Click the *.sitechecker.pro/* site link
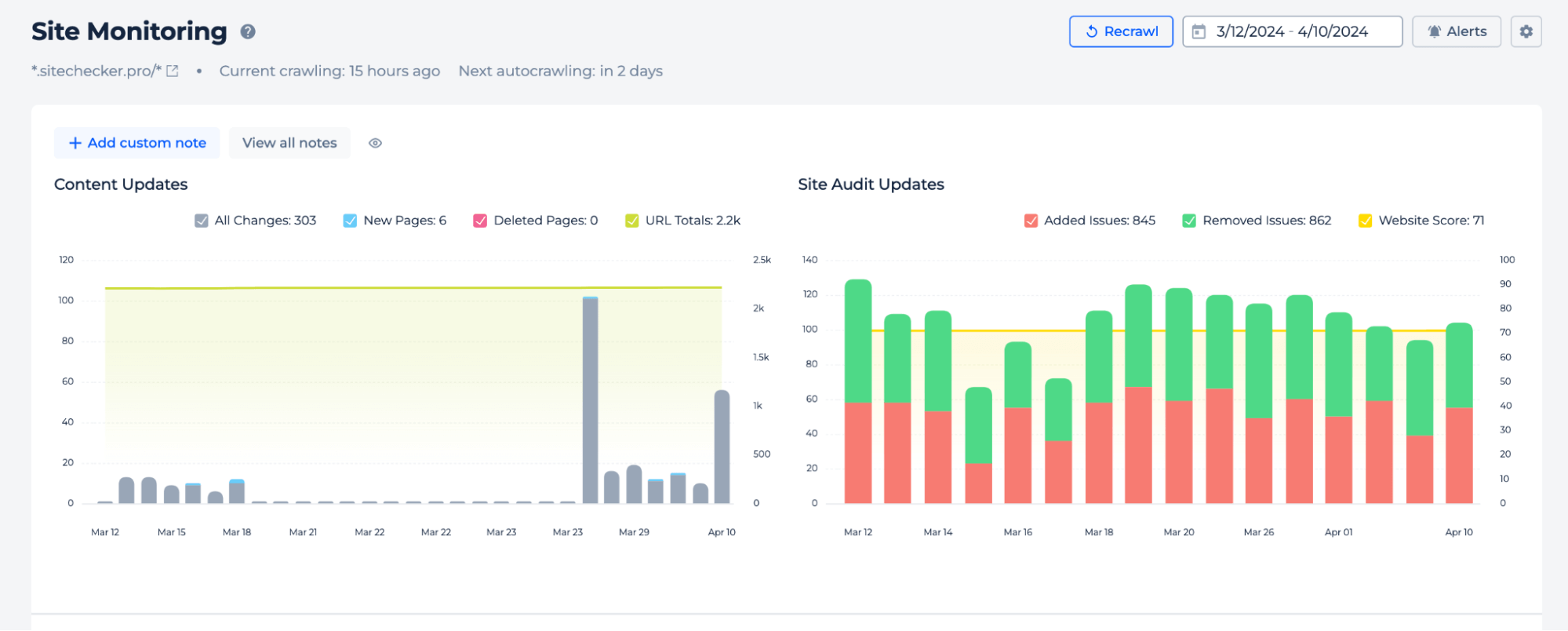 coord(96,71)
